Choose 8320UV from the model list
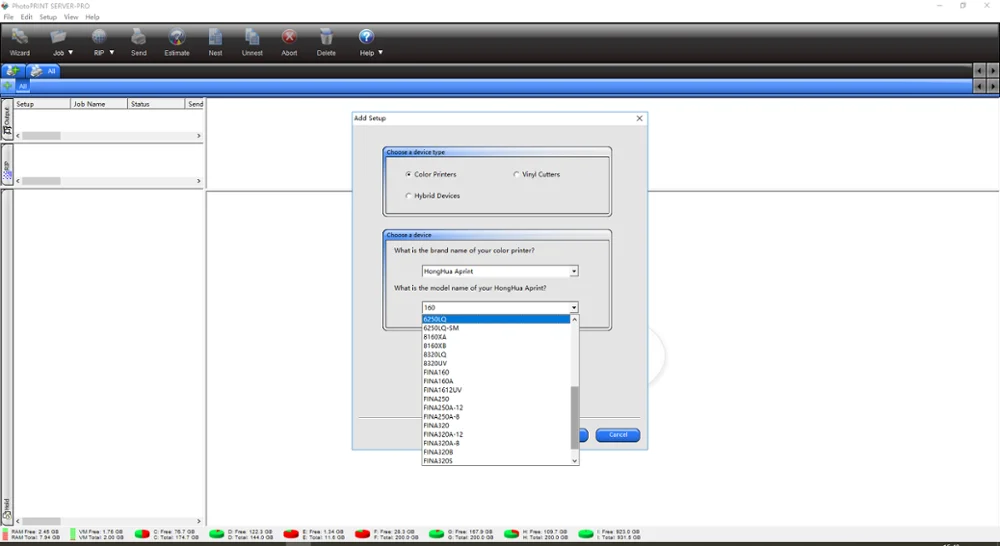Viewport: 1000px width, 546px height. 496,364
